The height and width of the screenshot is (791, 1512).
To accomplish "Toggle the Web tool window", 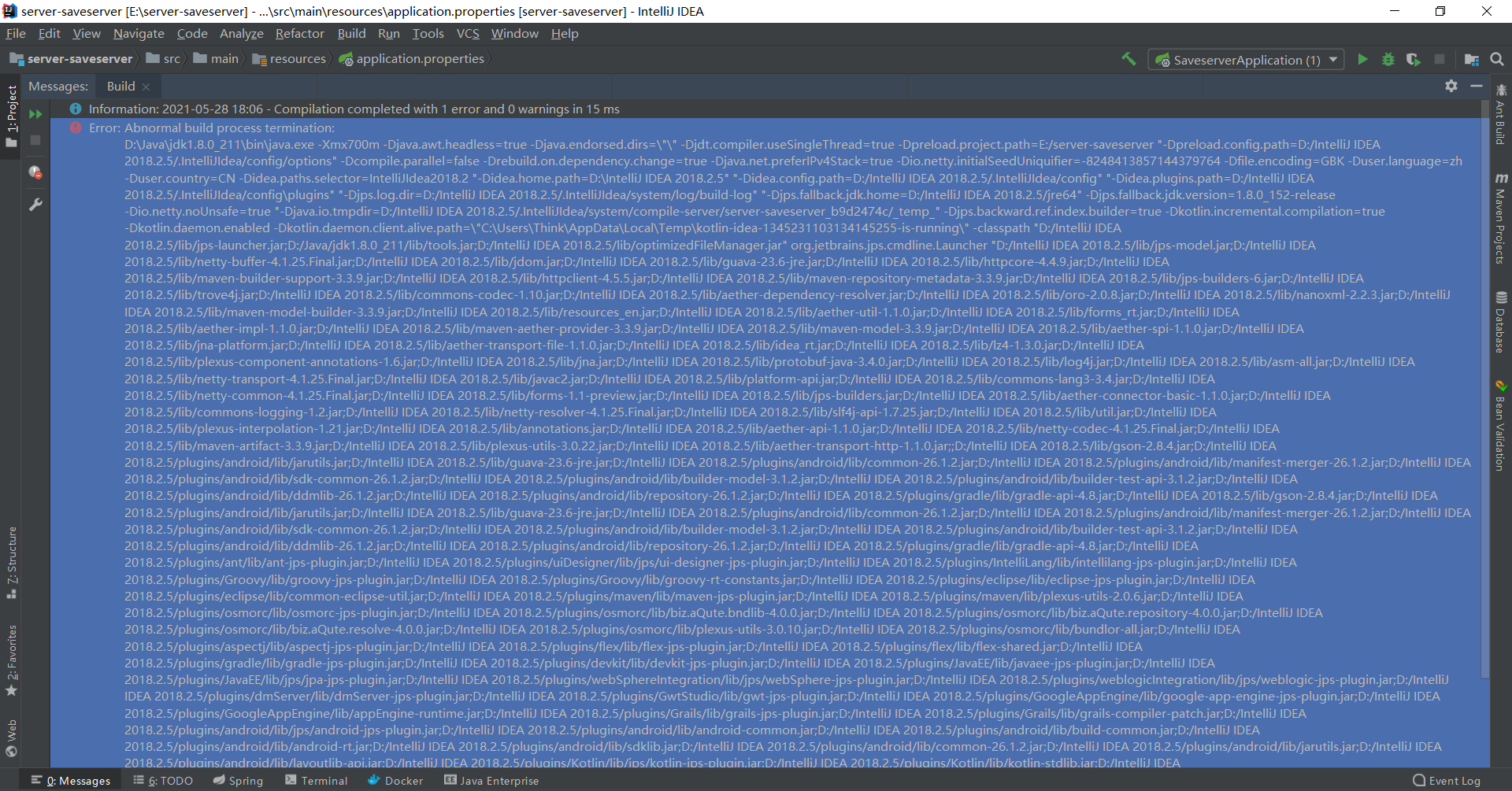I will [x=11, y=738].
